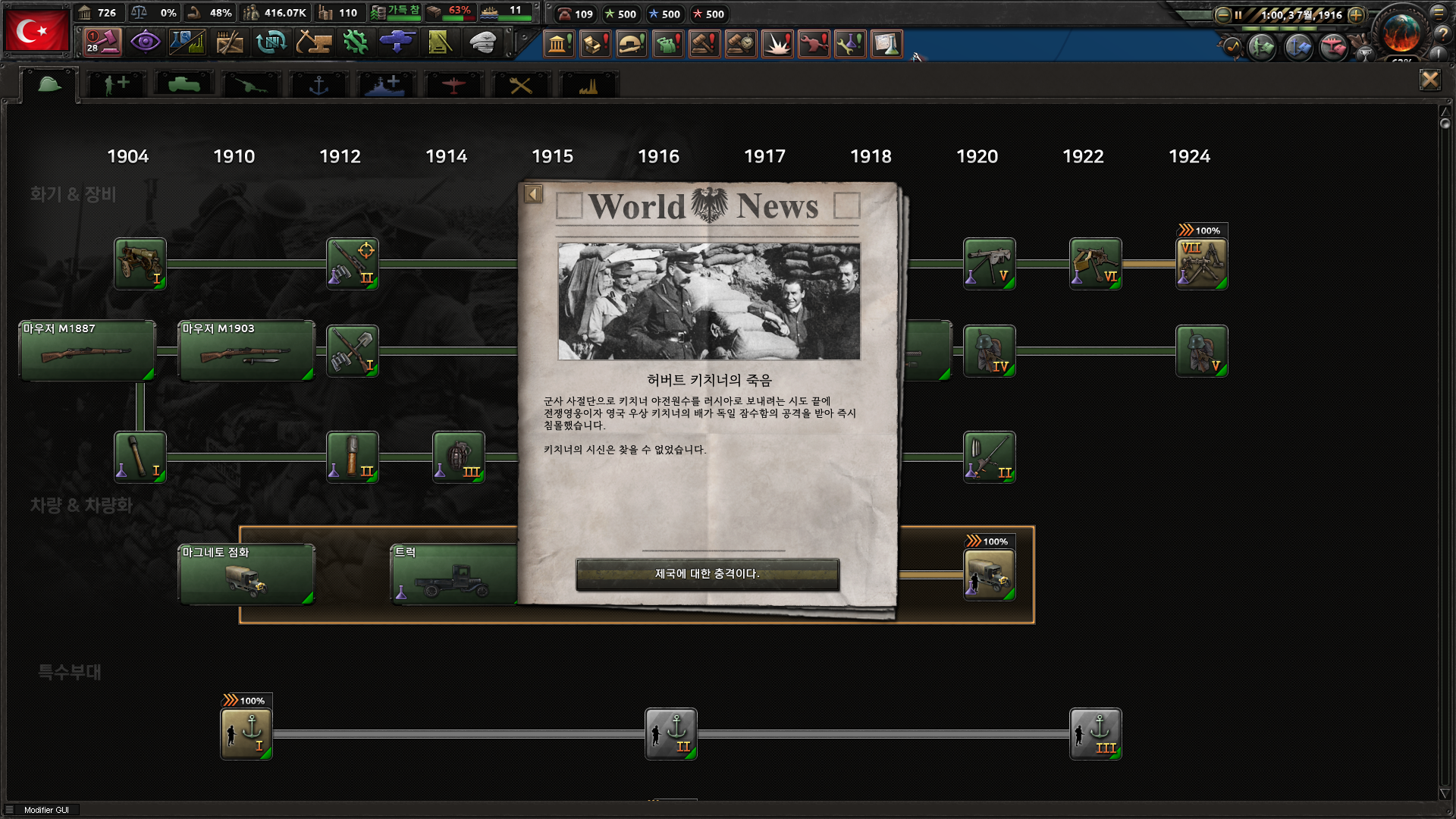
Task: Open the purple eye intelligence icon
Action: coord(144,42)
